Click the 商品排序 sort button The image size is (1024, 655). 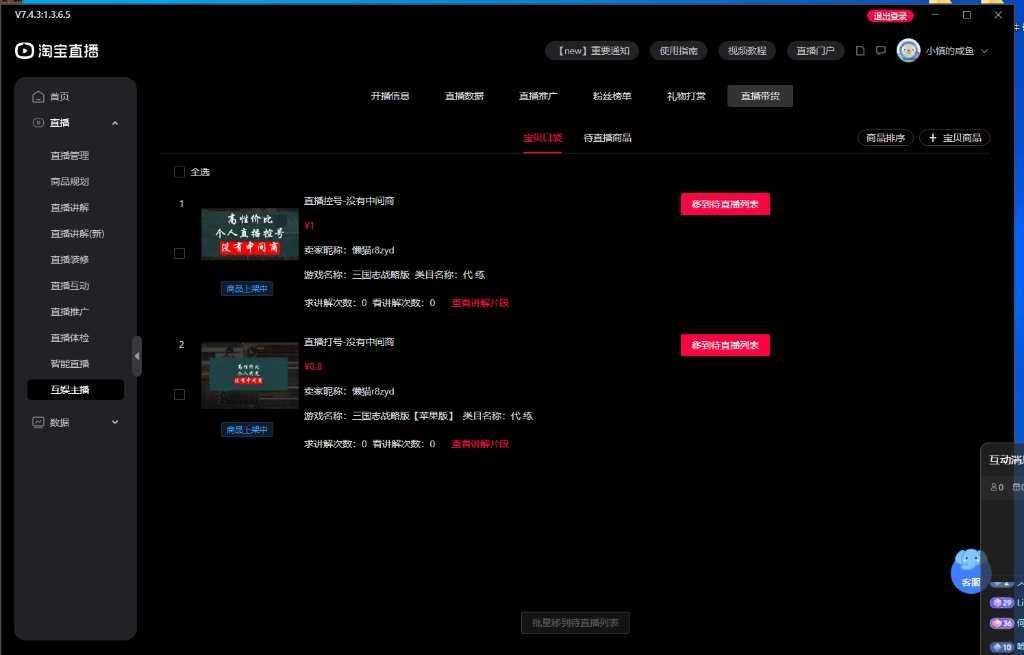[886, 138]
